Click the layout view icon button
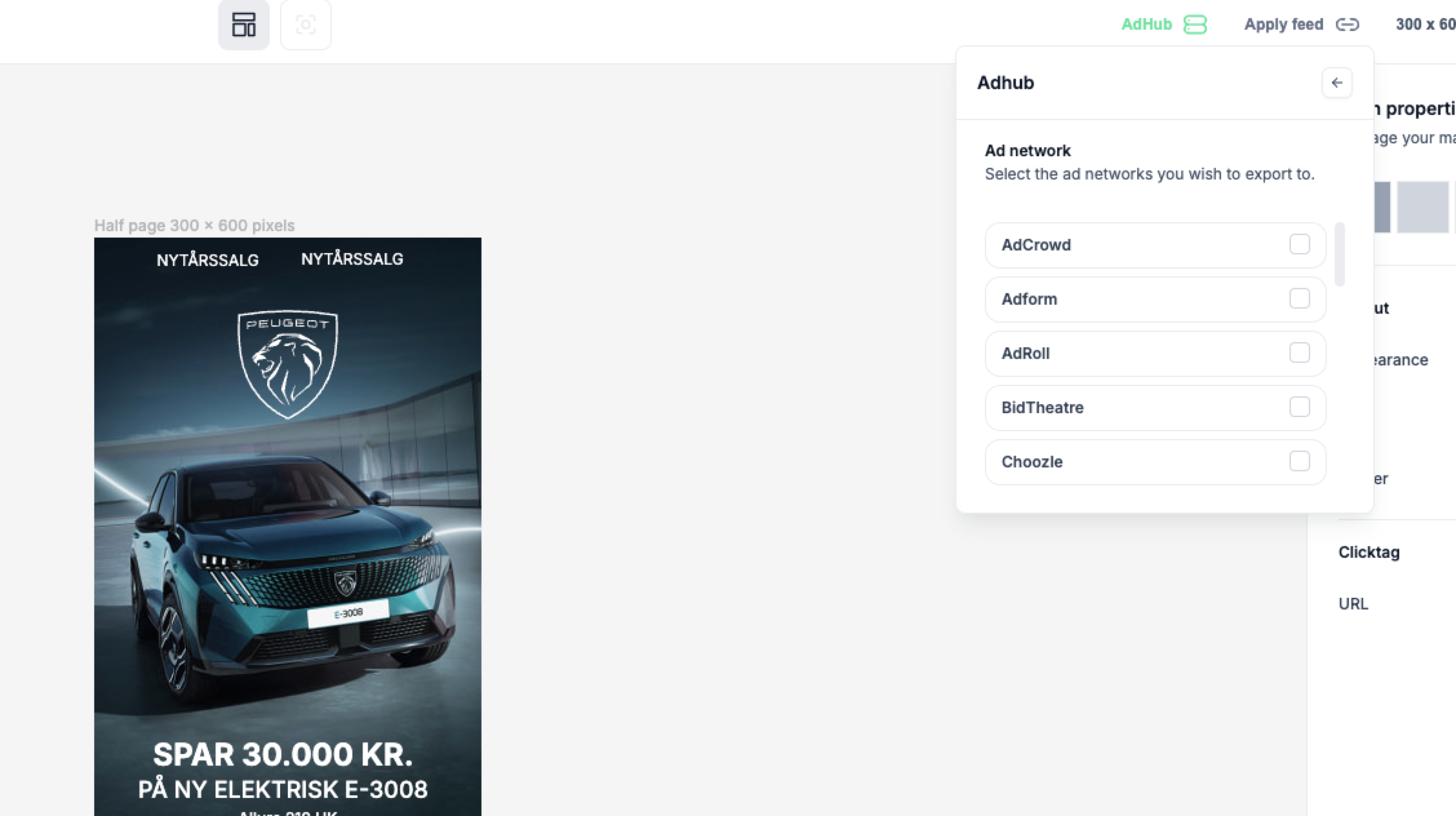Screen dimensions: 1456x816 pyautogui.click(x=243, y=25)
